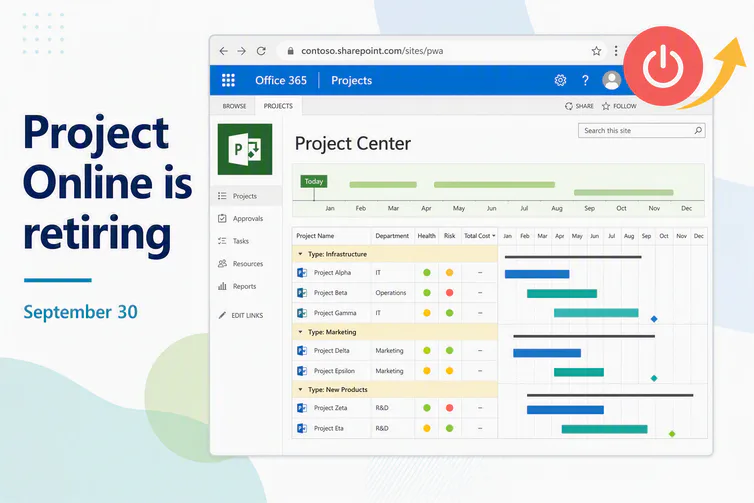Viewport: 754px width, 503px height.
Task: Click the Project Alpha file icon
Action: click(x=302, y=273)
